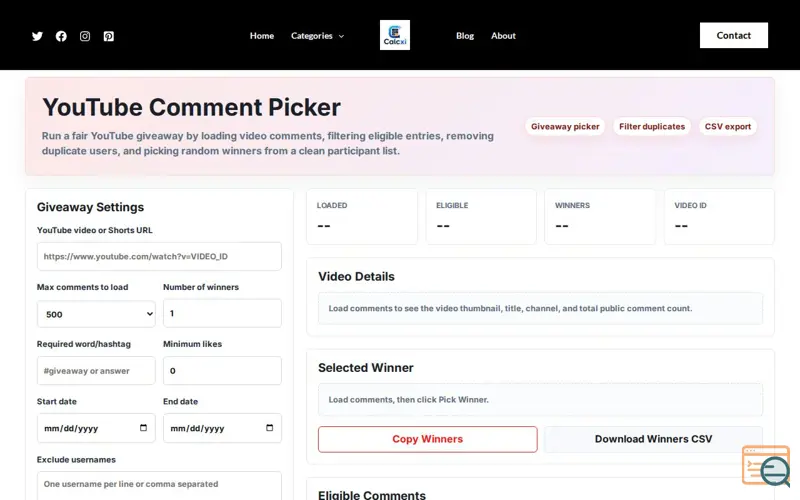The height and width of the screenshot is (500, 800).
Task: Click the Copy Winners button
Action: [x=428, y=439]
